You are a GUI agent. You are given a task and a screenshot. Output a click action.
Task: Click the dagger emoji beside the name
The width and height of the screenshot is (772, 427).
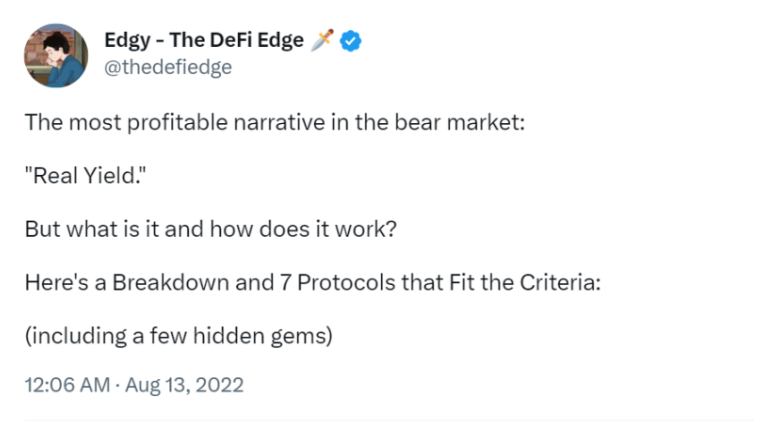pyautogui.click(x=322, y=40)
